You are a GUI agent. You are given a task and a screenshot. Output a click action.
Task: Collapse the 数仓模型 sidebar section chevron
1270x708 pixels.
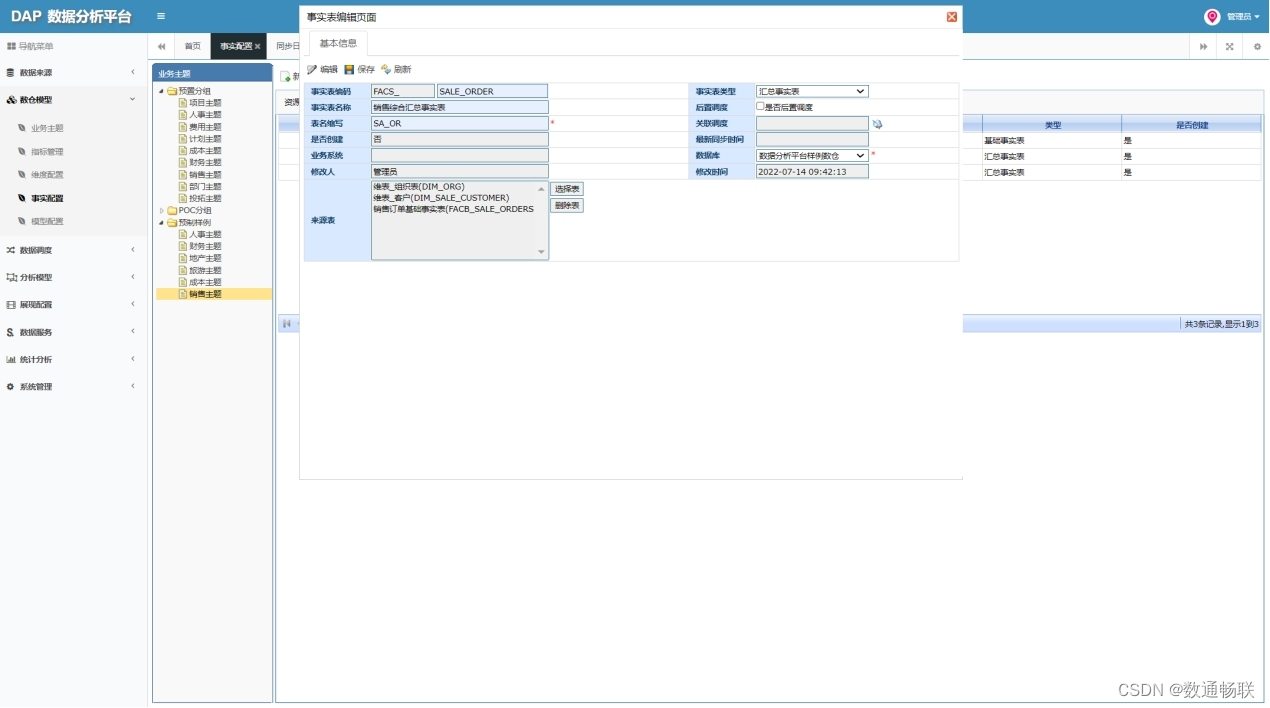132,99
